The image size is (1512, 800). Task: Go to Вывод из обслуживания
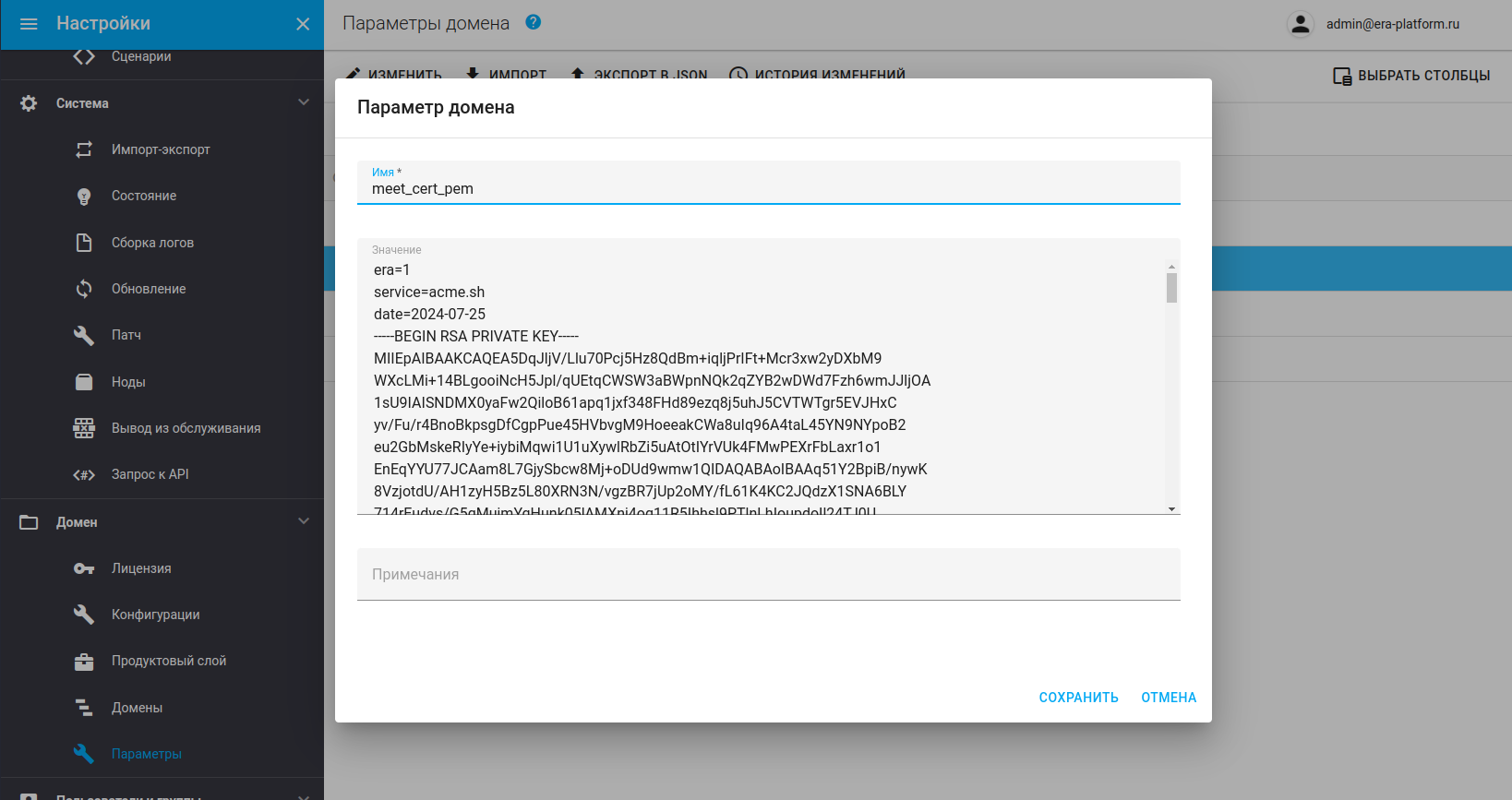coord(186,428)
